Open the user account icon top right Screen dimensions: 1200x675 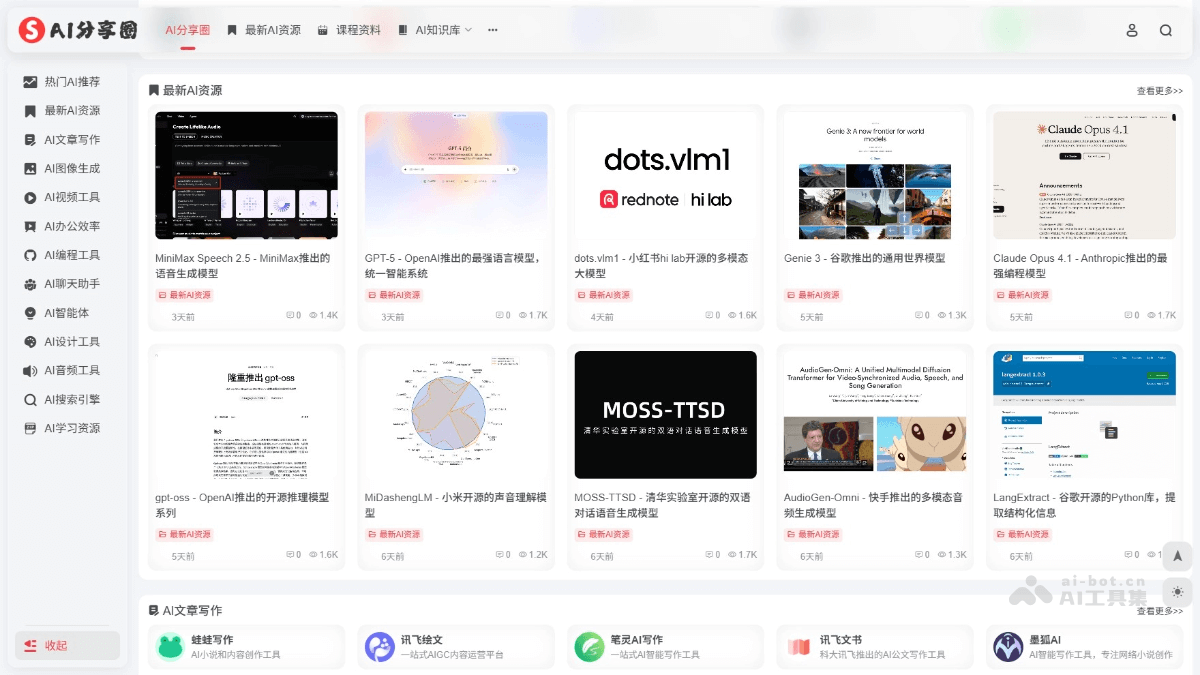(x=1131, y=30)
